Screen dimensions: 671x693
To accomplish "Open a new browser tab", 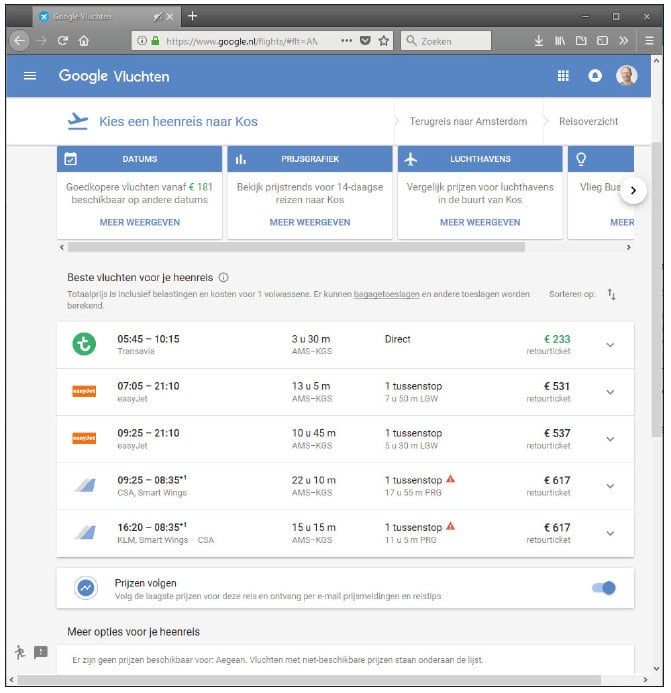I will pyautogui.click(x=192, y=16).
